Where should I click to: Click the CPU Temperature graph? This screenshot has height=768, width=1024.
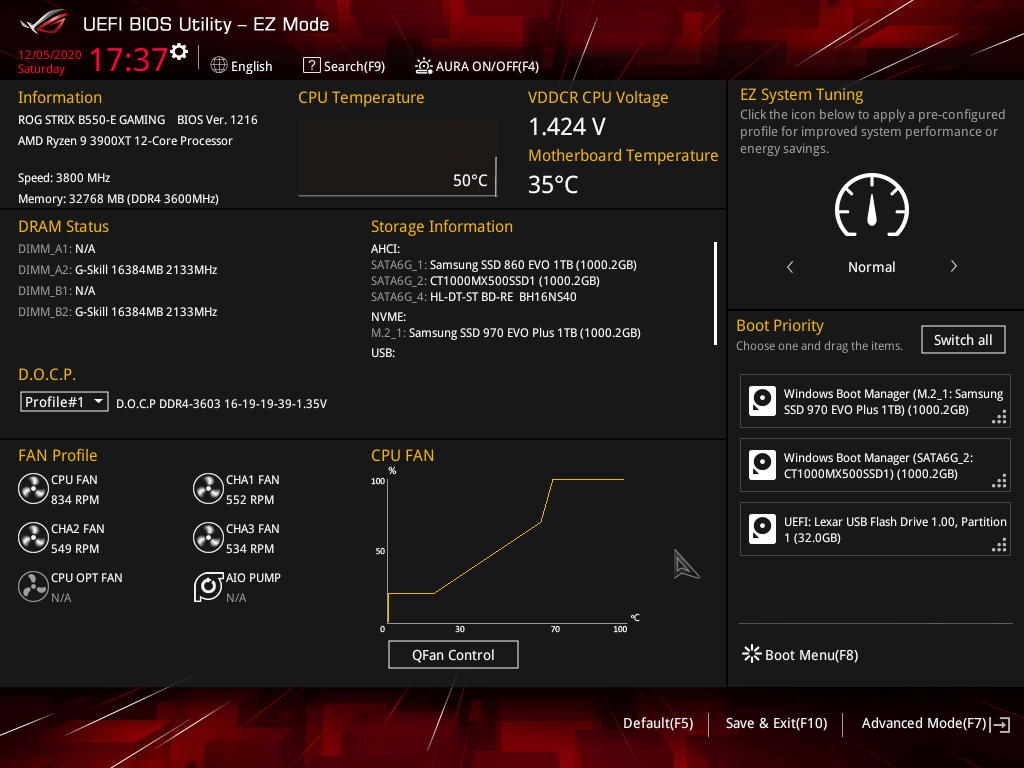click(397, 157)
